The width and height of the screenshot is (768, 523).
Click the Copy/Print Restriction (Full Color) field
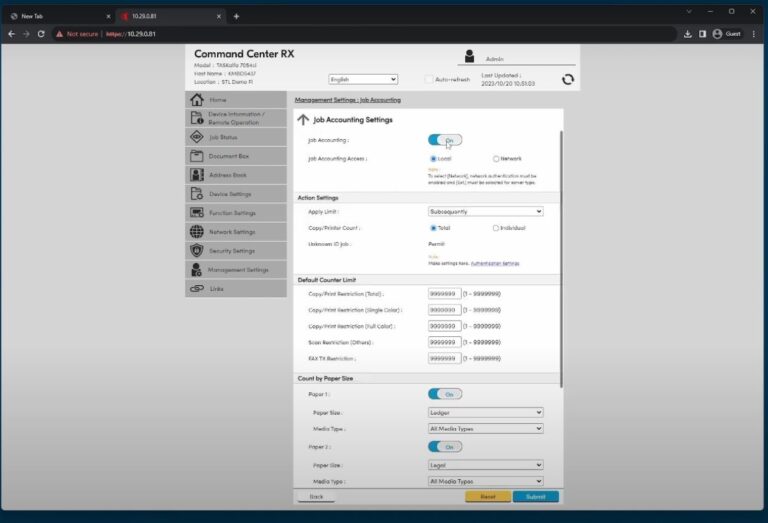click(444, 326)
